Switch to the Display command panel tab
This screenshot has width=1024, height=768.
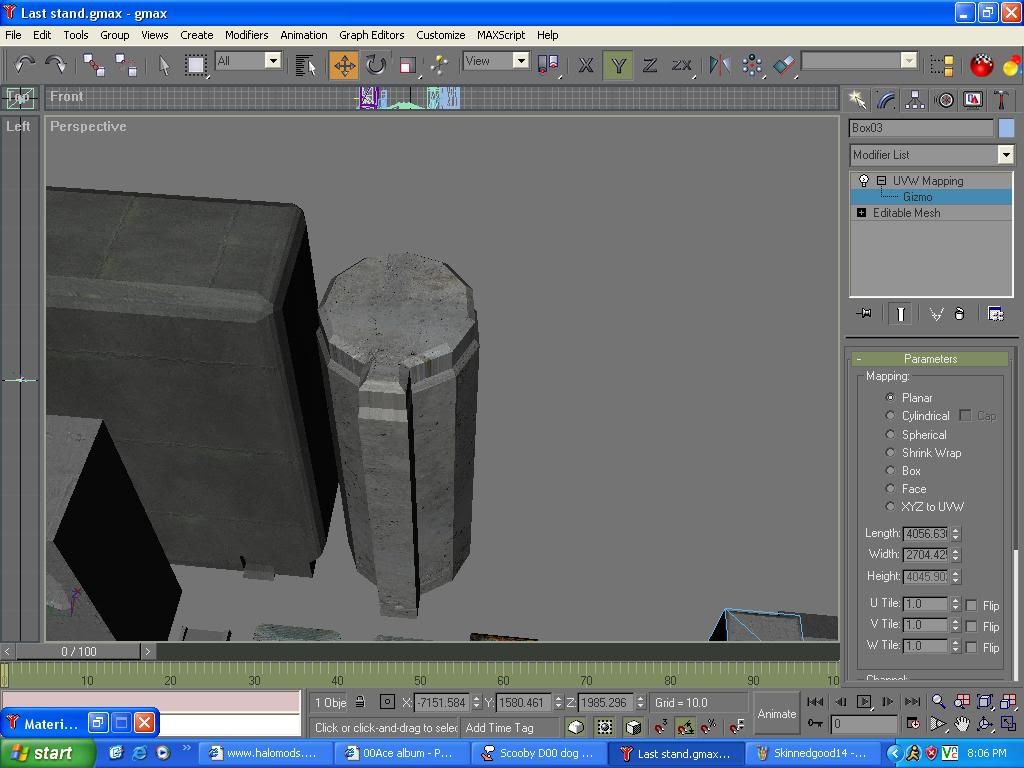973,99
